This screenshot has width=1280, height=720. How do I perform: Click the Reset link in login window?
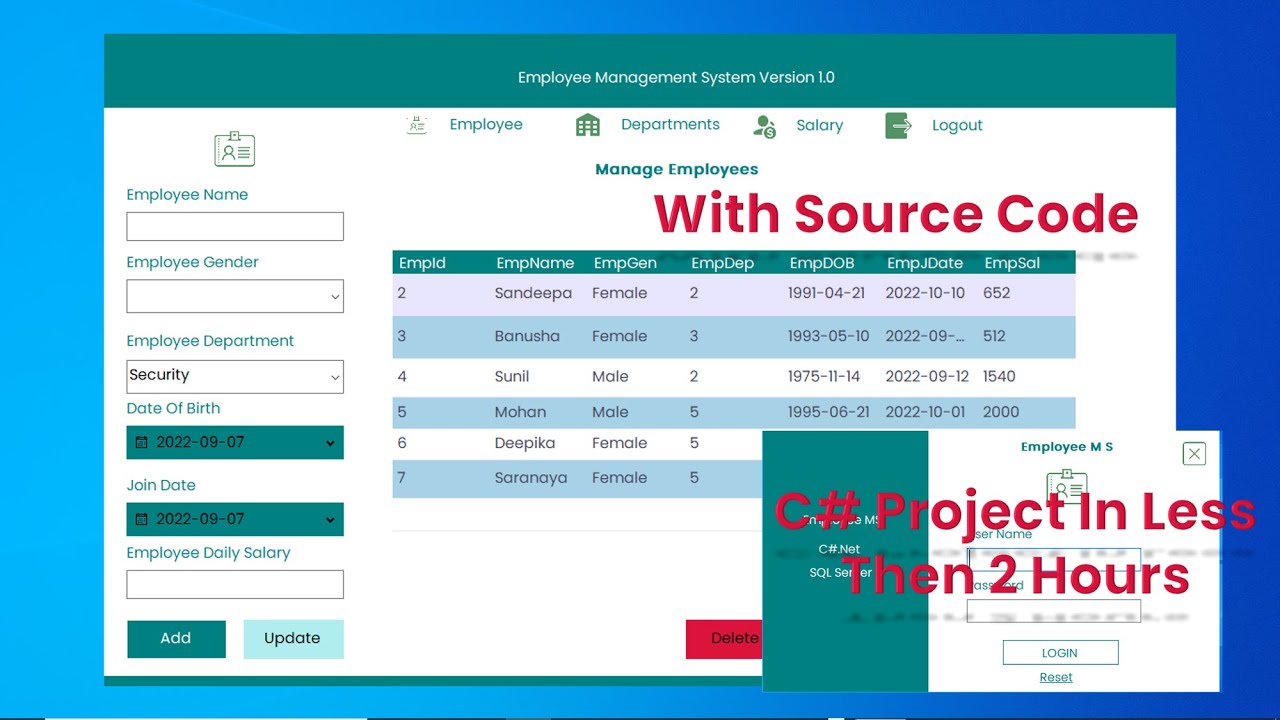click(x=1056, y=677)
